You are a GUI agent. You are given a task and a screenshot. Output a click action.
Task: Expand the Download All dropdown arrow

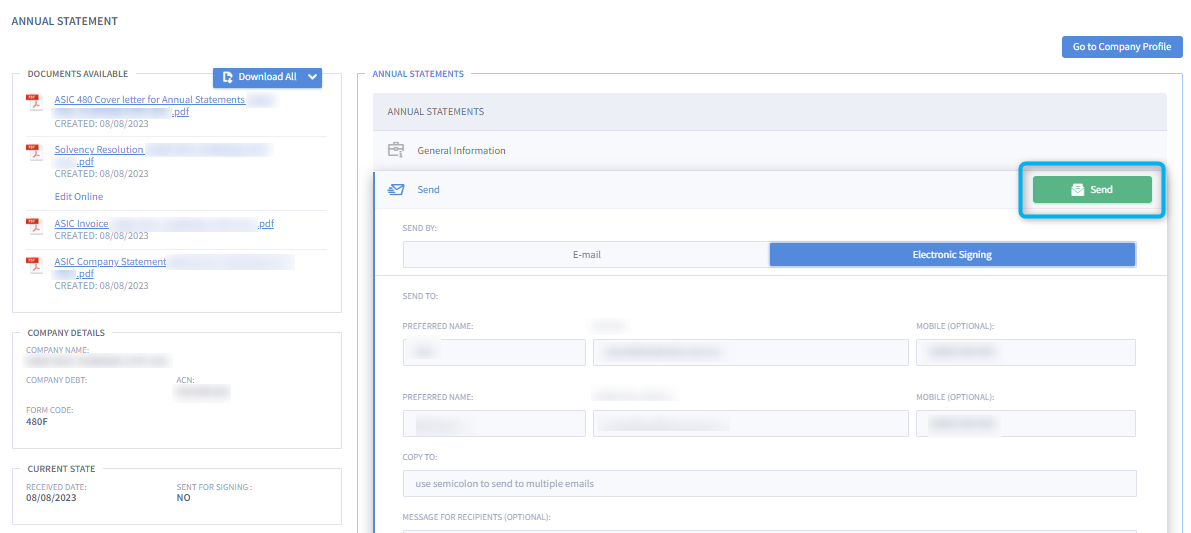[312, 77]
